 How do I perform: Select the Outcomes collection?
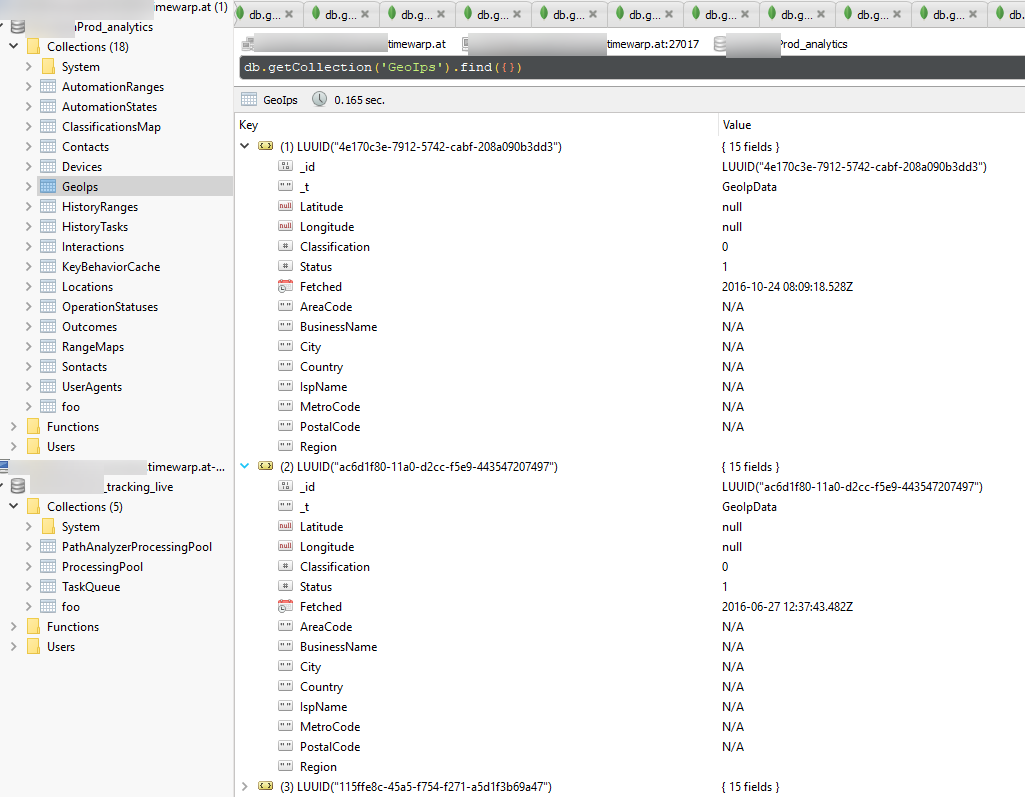point(90,326)
